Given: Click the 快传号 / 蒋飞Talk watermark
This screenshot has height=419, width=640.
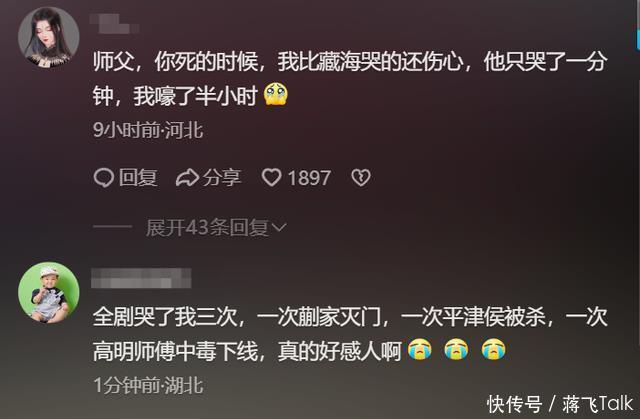Looking at the screenshot, I should [x=560, y=404].
